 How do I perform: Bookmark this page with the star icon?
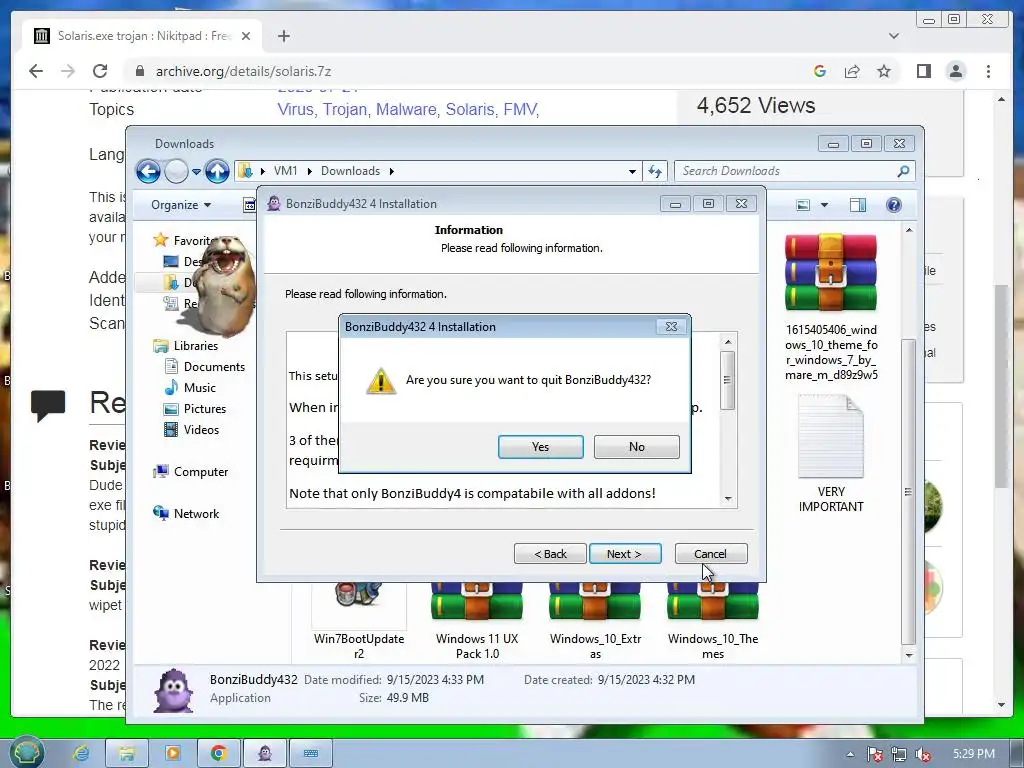[x=884, y=71]
